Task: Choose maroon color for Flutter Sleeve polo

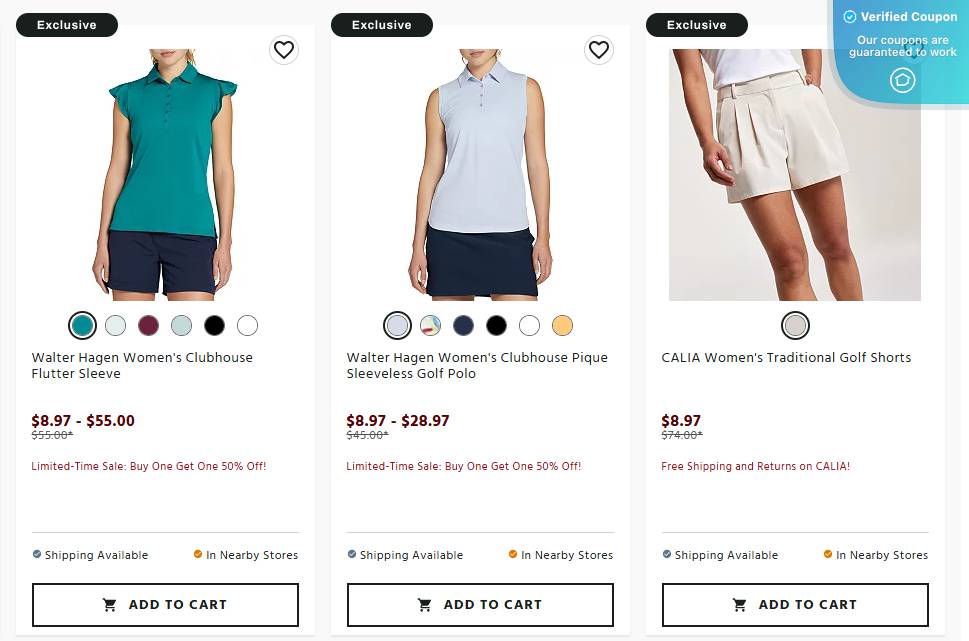Action: [148, 325]
